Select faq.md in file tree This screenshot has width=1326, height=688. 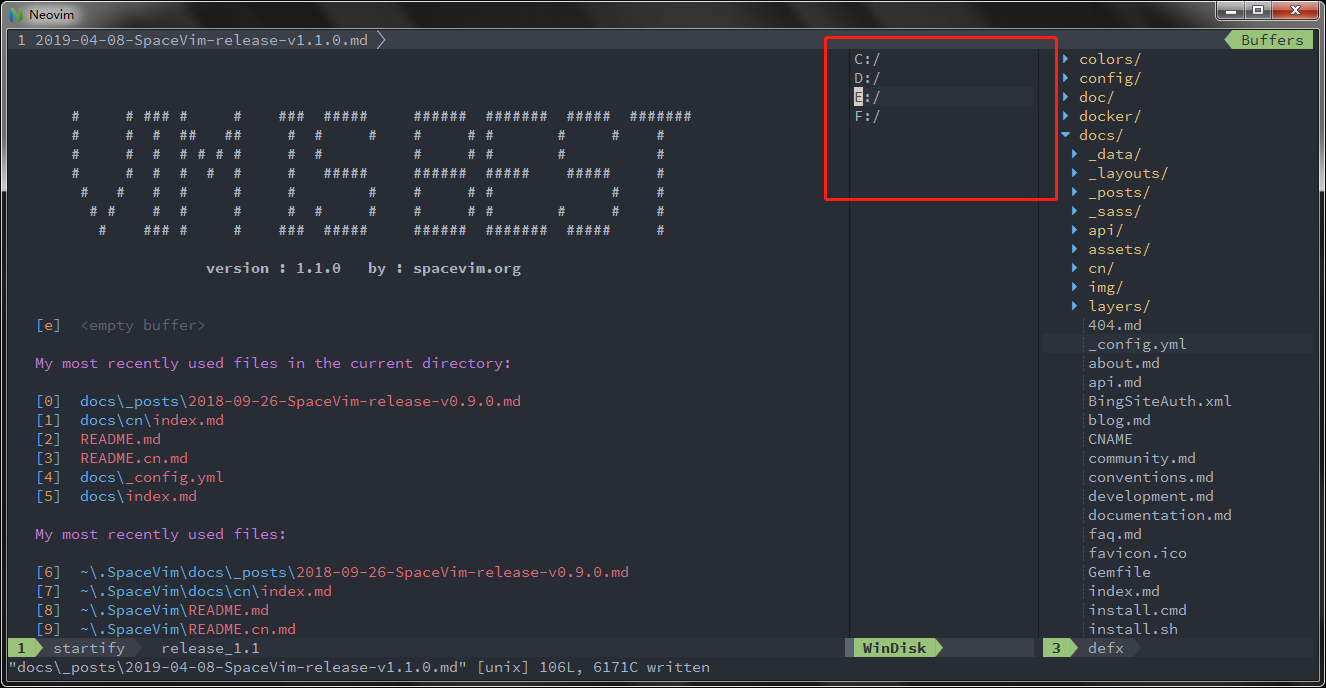(x=1115, y=534)
